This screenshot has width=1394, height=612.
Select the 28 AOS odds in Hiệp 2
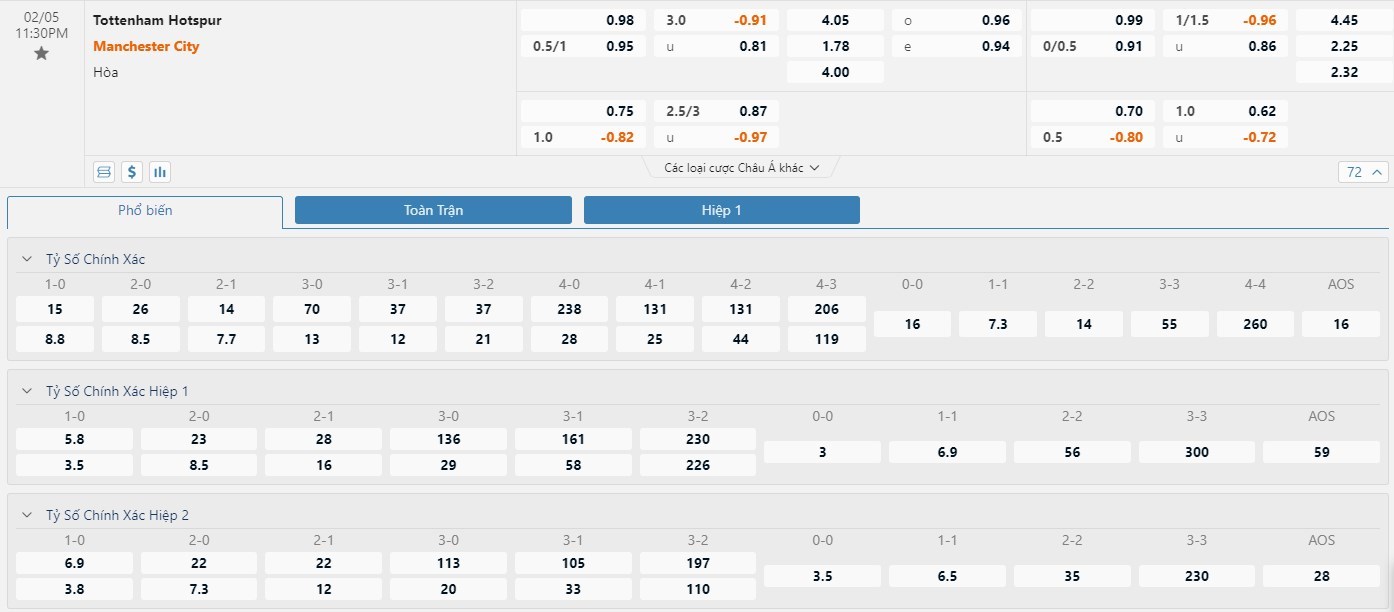[1321, 576]
